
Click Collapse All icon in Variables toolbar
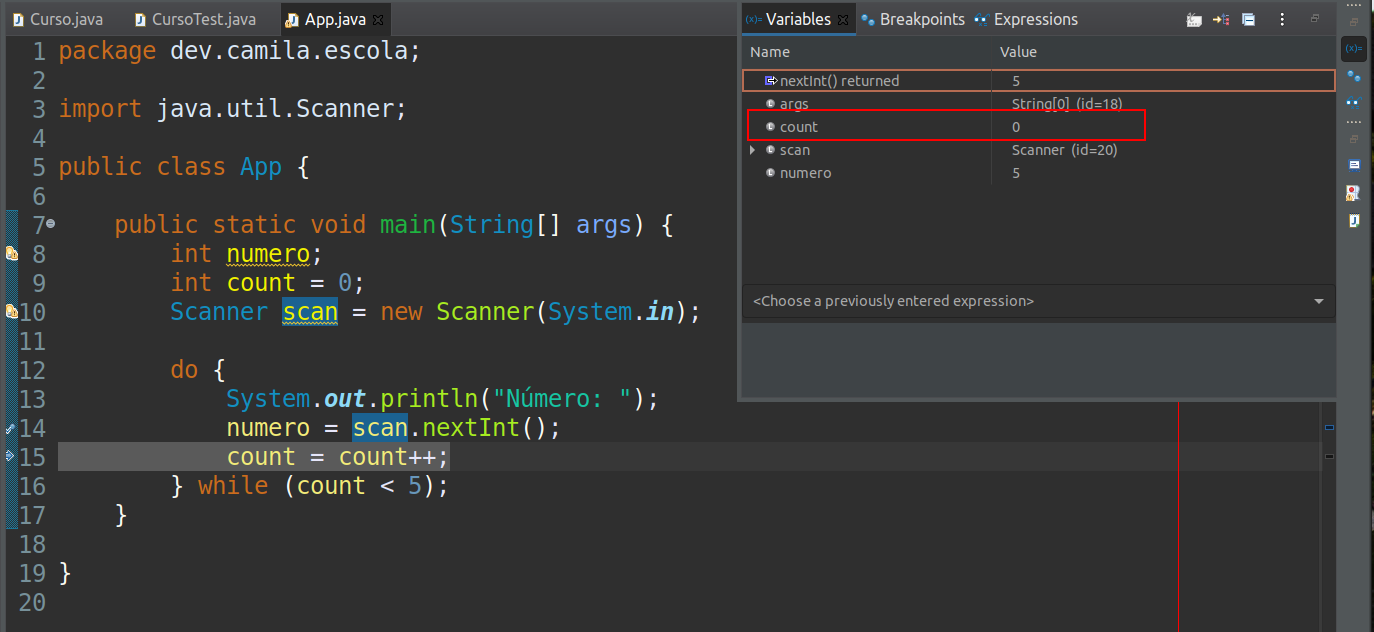tap(1248, 19)
